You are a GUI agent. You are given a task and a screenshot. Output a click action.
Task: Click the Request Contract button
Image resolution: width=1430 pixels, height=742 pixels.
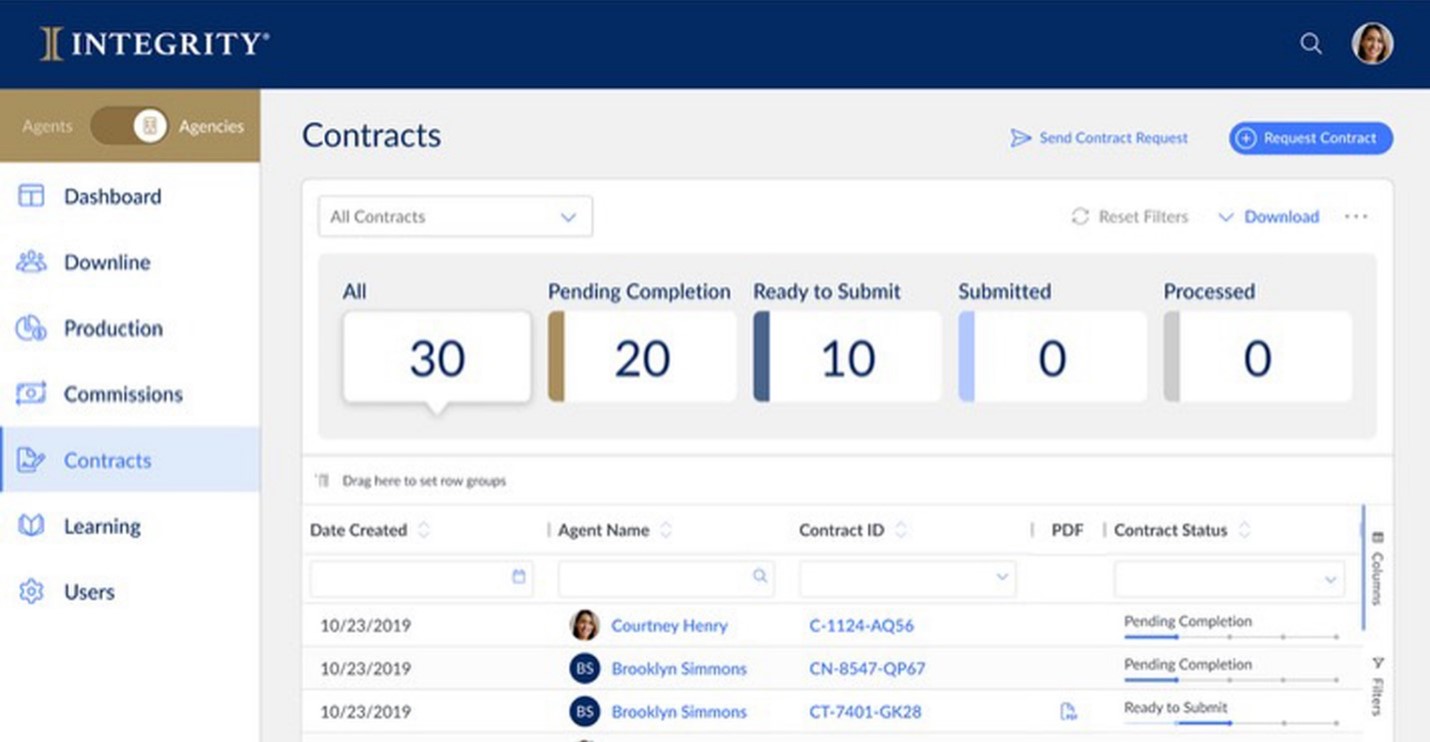point(1310,138)
